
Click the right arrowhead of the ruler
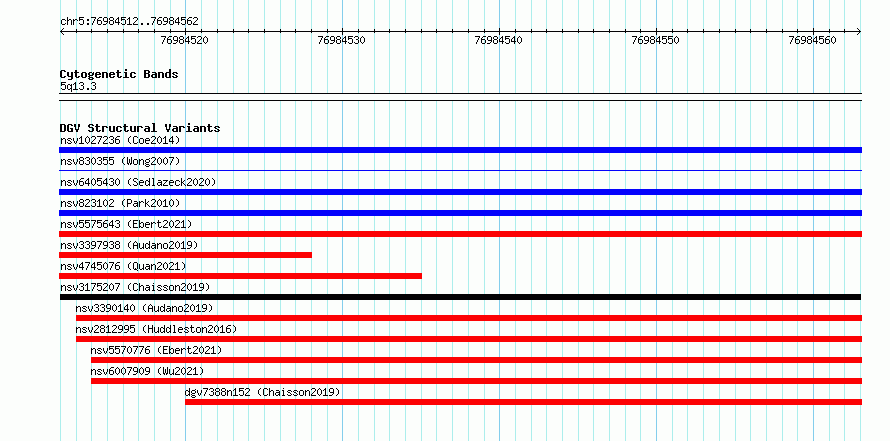tap(859, 32)
